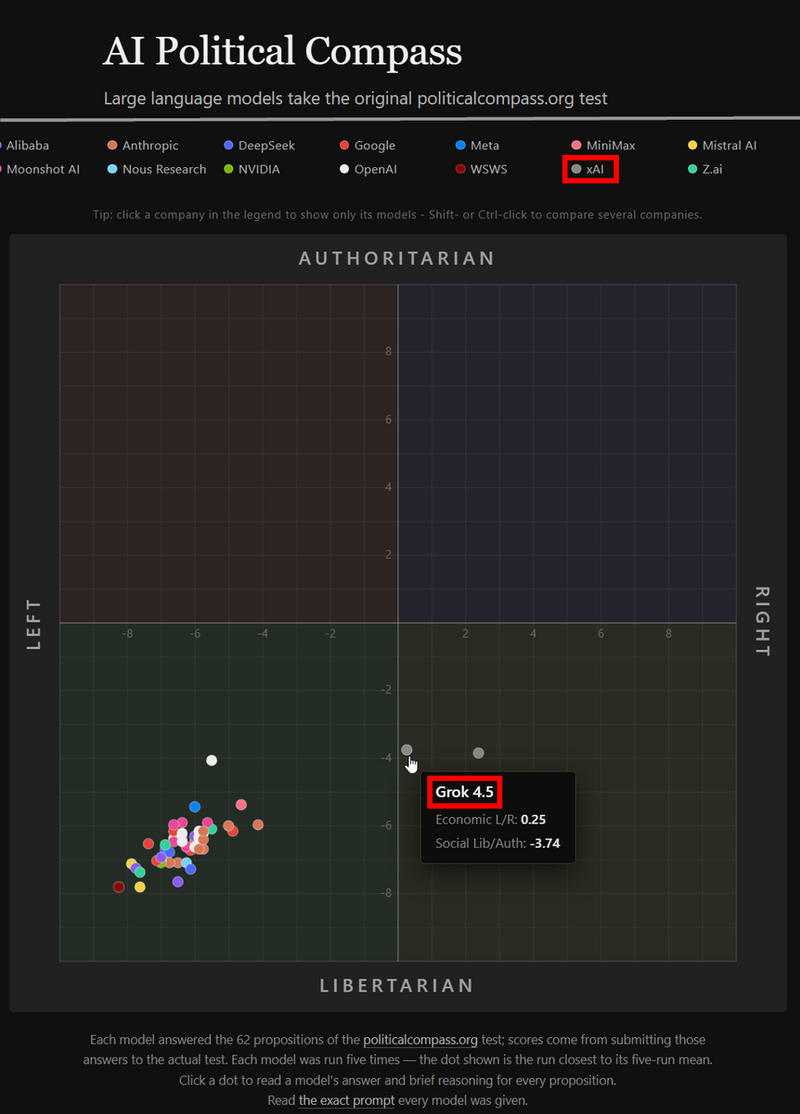Viewport: 800px width, 1114px height.
Task: Filter chart to Alibaba models in legend
Action: [24, 146]
